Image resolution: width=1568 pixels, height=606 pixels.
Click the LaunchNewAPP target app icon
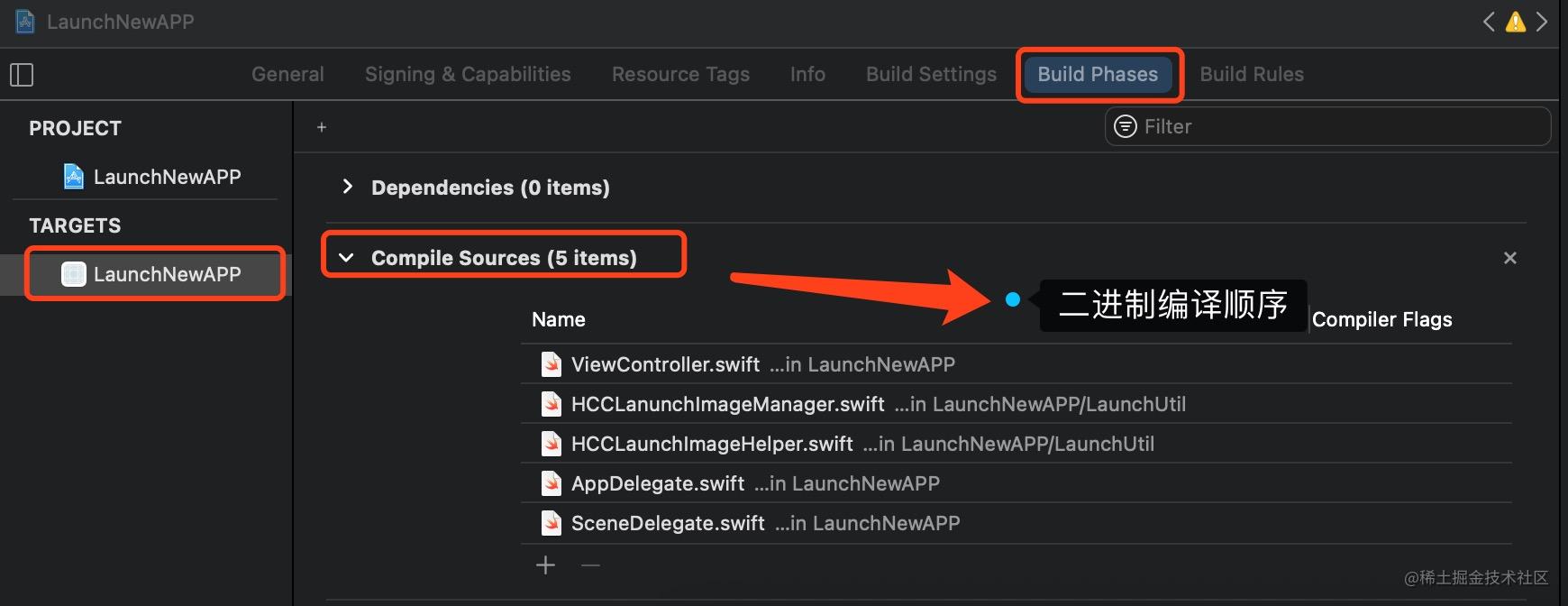(74, 274)
